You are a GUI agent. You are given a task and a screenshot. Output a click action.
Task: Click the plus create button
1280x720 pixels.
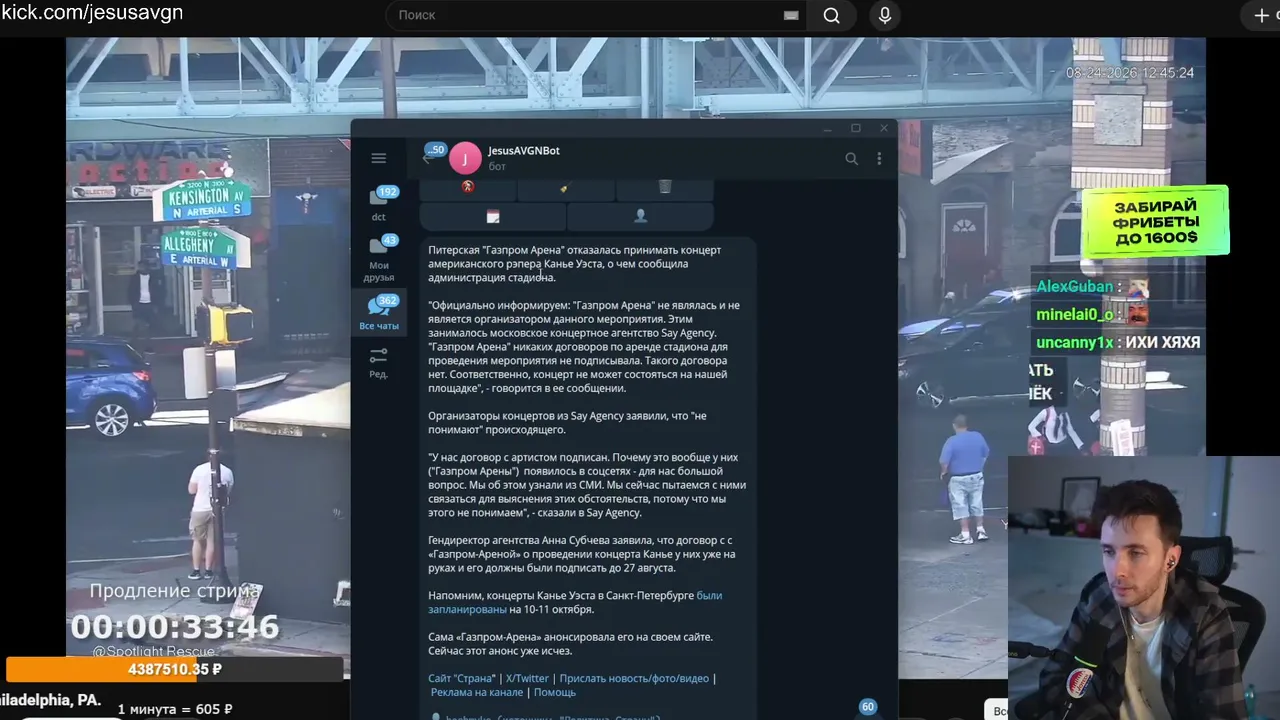coord(1261,15)
